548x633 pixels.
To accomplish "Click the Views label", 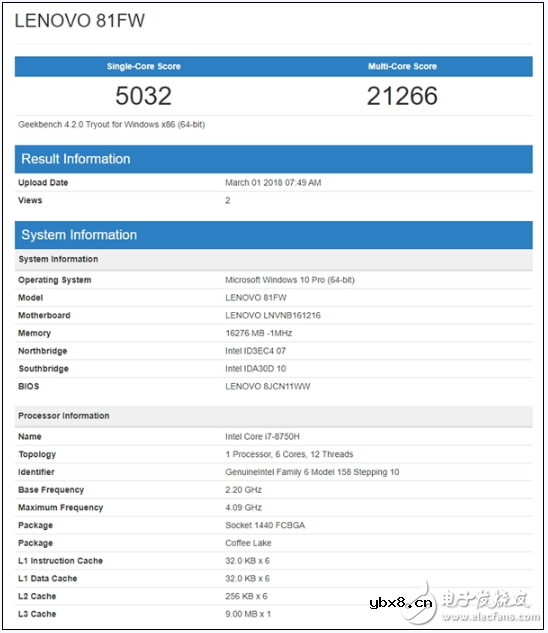I will (x=30, y=200).
